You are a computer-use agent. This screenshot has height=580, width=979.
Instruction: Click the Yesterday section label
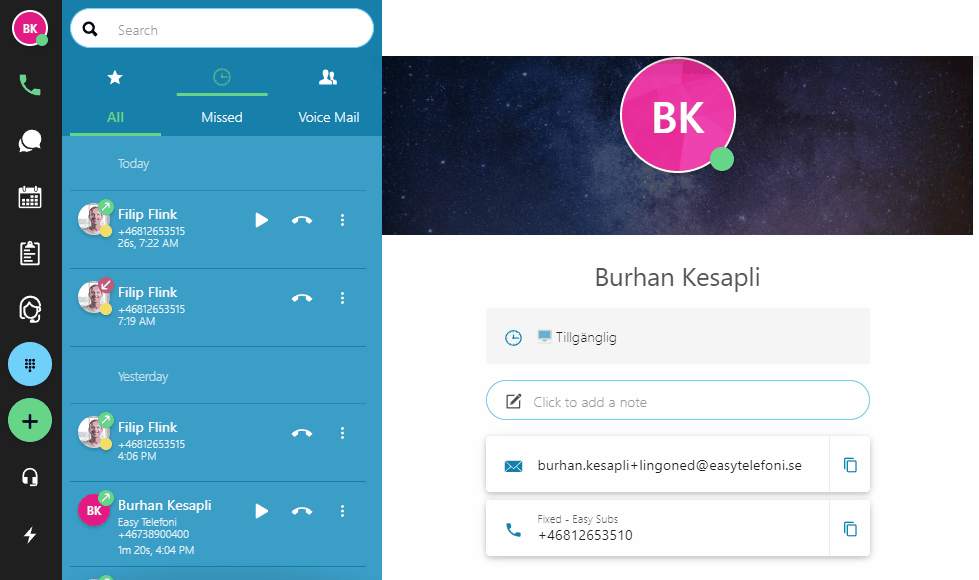(x=143, y=376)
